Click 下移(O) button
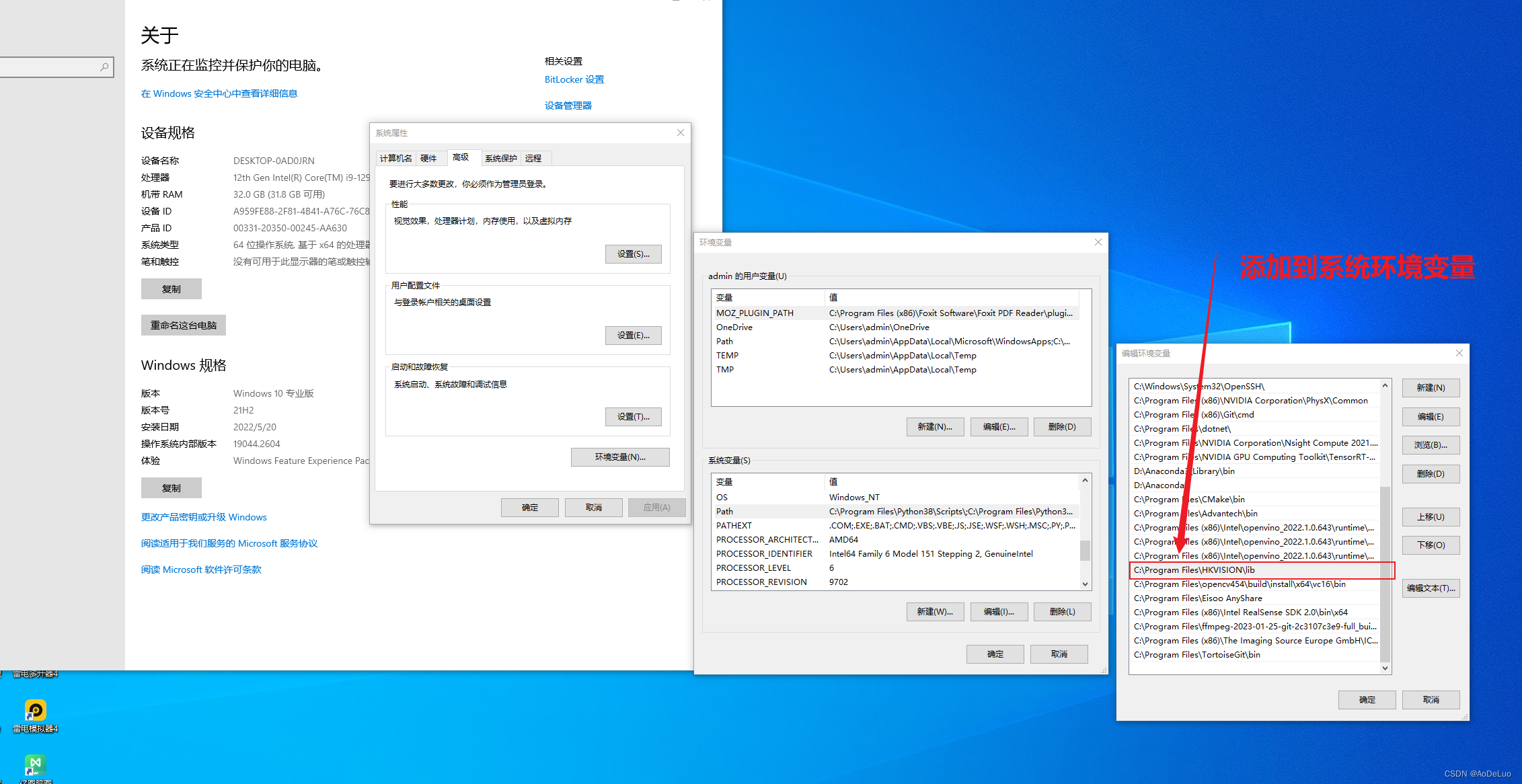The height and width of the screenshot is (784, 1522). 1431,545
